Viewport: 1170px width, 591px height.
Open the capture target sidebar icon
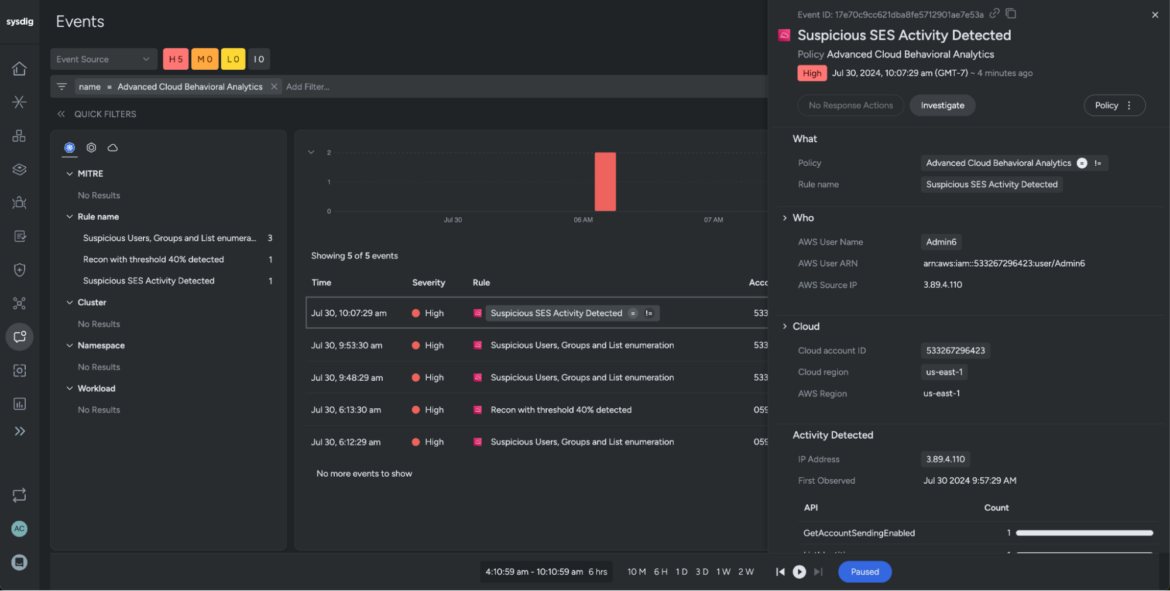tap(19, 371)
